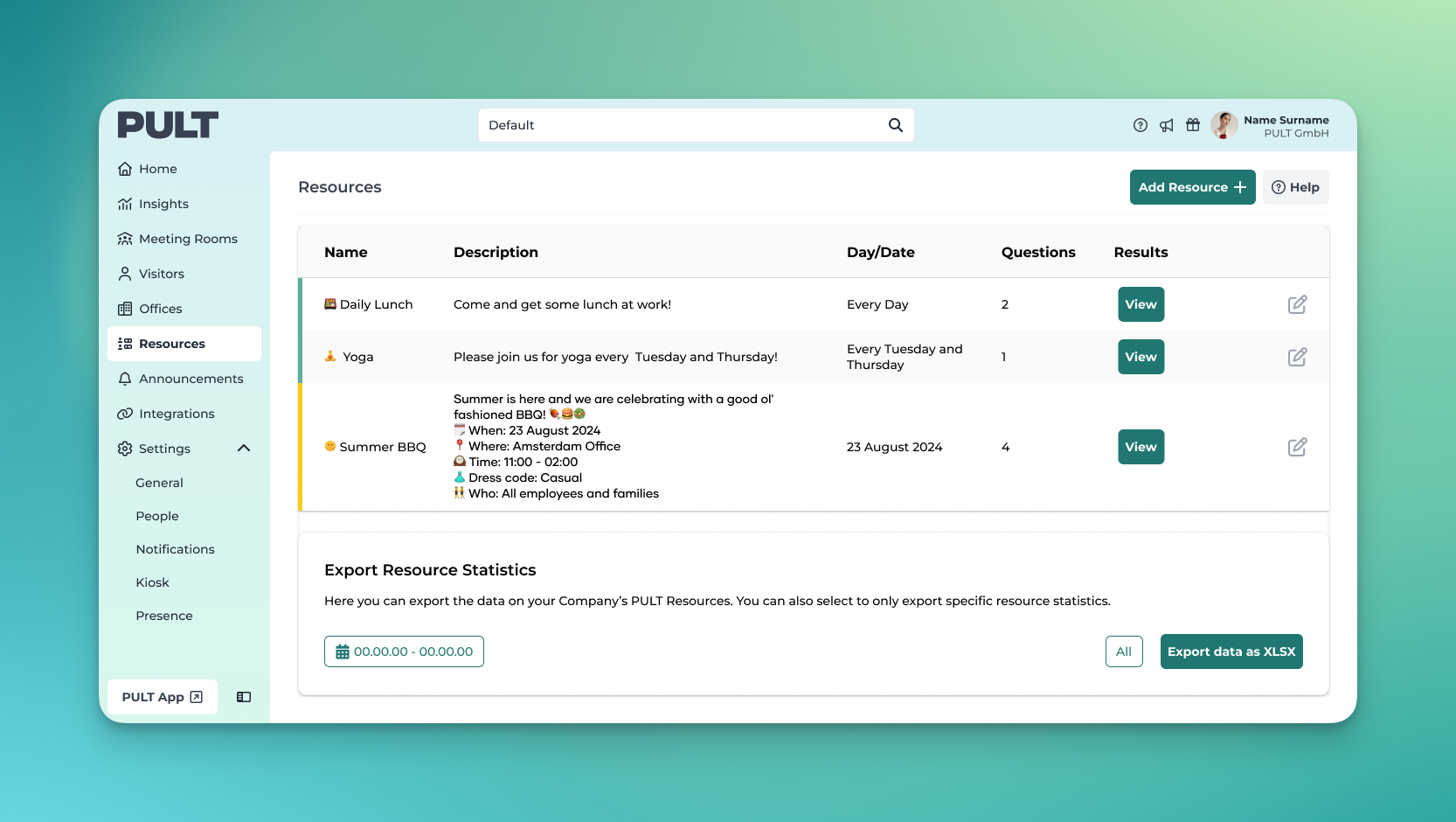Click the 23 August 2024 date cell
1456x822 pixels.
point(895,447)
